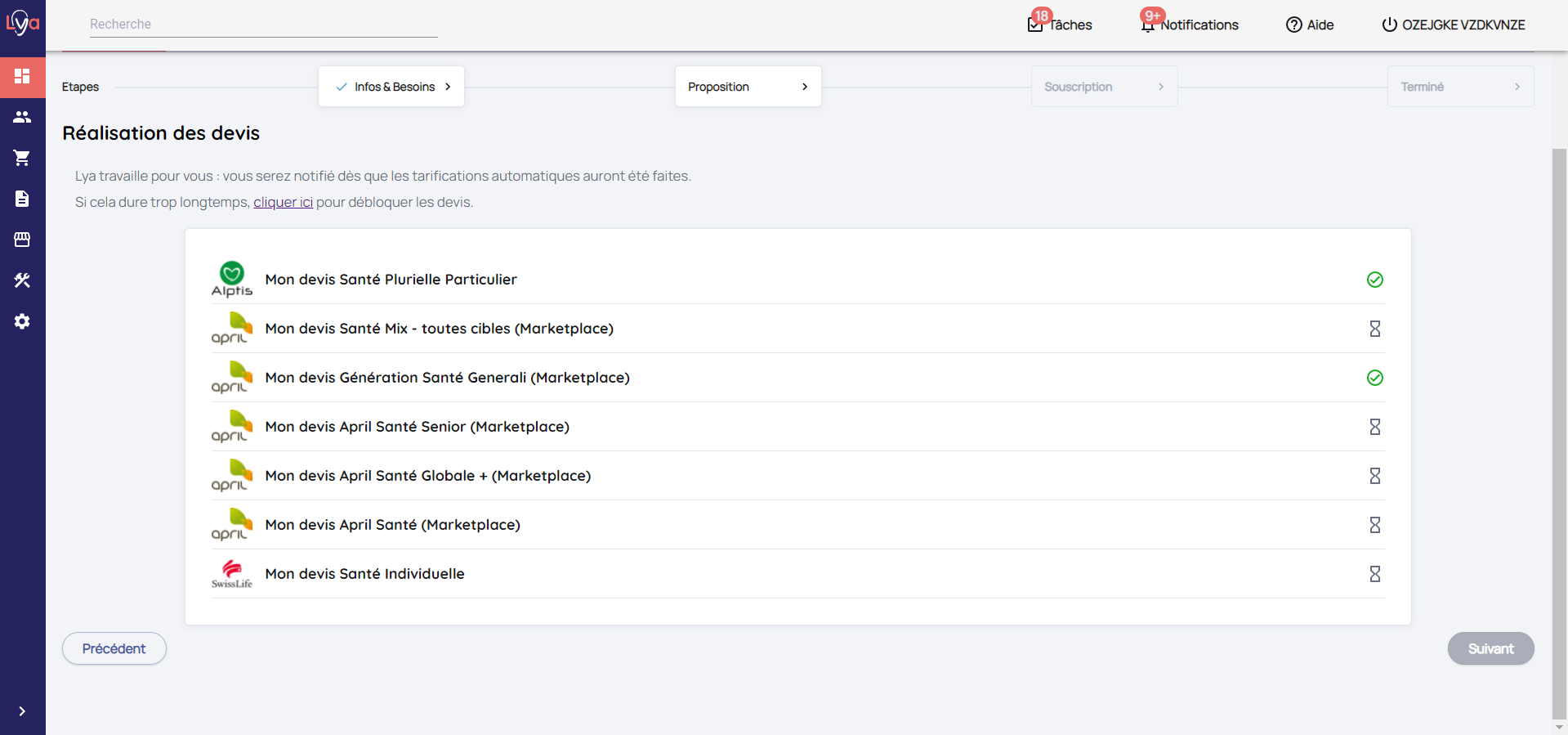Viewport: 1568px width, 735px height.
Task: Open the shopping cart icon in sidebar
Action: point(22,158)
